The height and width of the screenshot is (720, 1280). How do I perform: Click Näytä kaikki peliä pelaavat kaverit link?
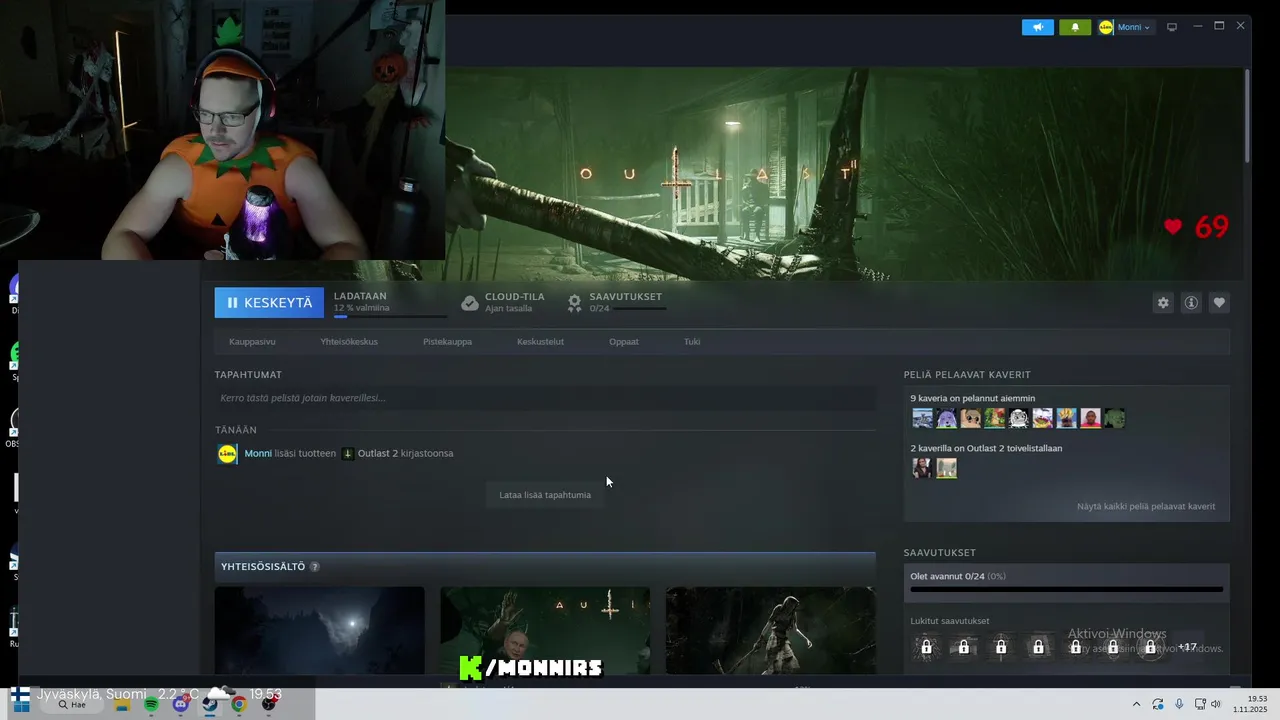click(x=1146, y=506)
